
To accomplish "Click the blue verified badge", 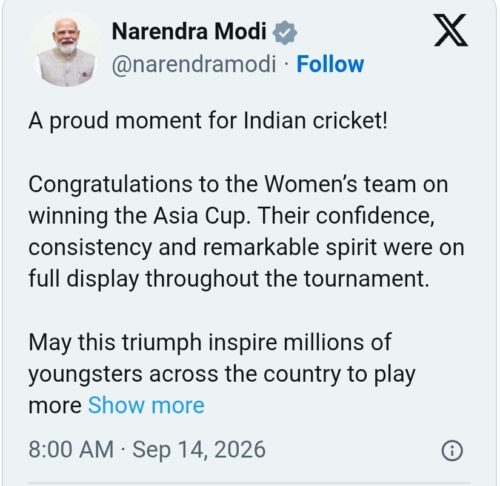I will (x=285, y=32).
